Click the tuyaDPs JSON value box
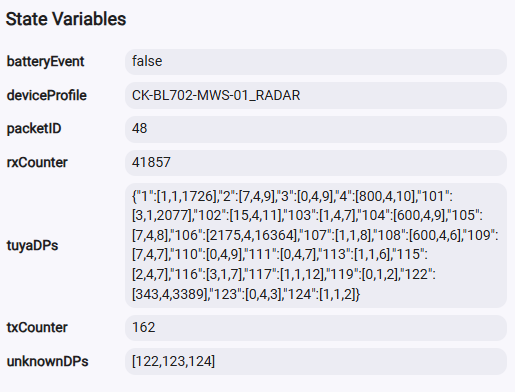The image size is (515, 392). pos(316,245)
